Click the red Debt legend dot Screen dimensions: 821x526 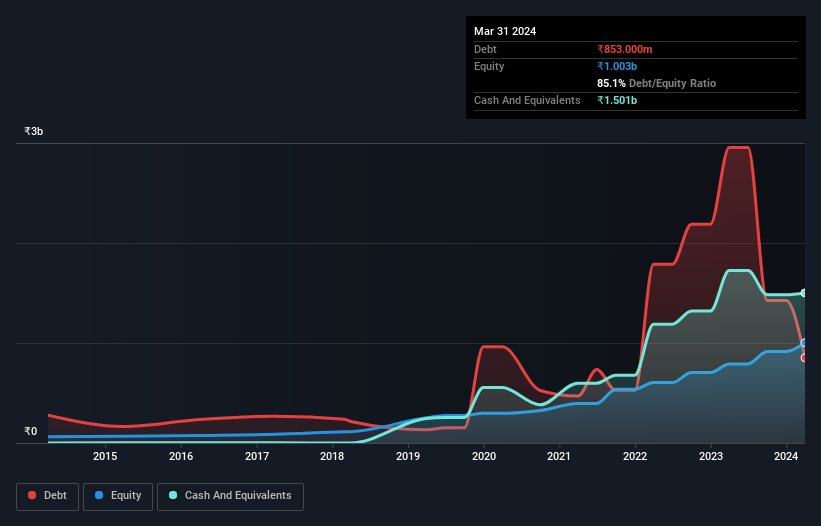point(32,495)
